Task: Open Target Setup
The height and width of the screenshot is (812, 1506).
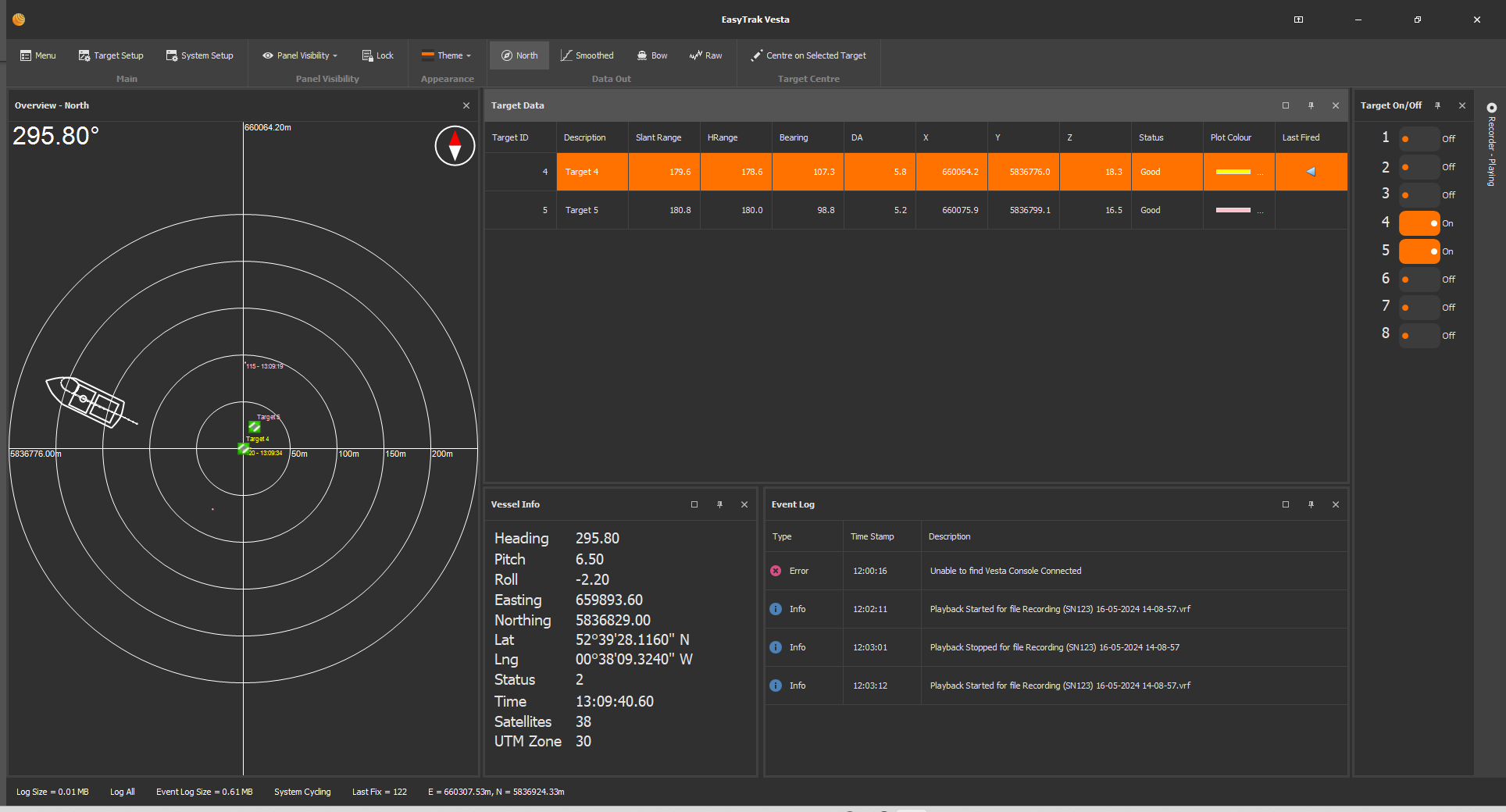Action: [111, 55]
